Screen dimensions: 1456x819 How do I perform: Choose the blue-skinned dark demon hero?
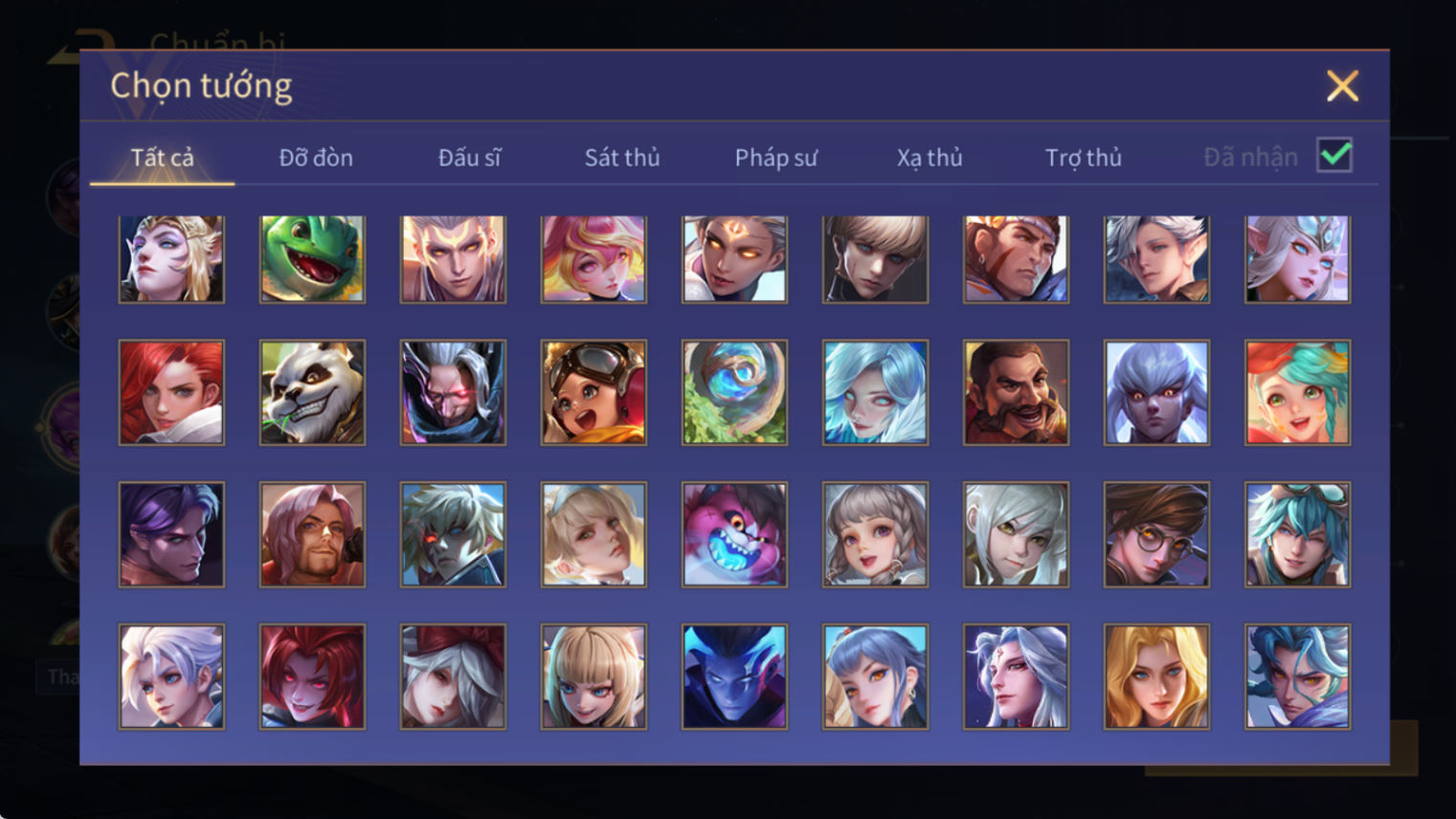point(734,677)
